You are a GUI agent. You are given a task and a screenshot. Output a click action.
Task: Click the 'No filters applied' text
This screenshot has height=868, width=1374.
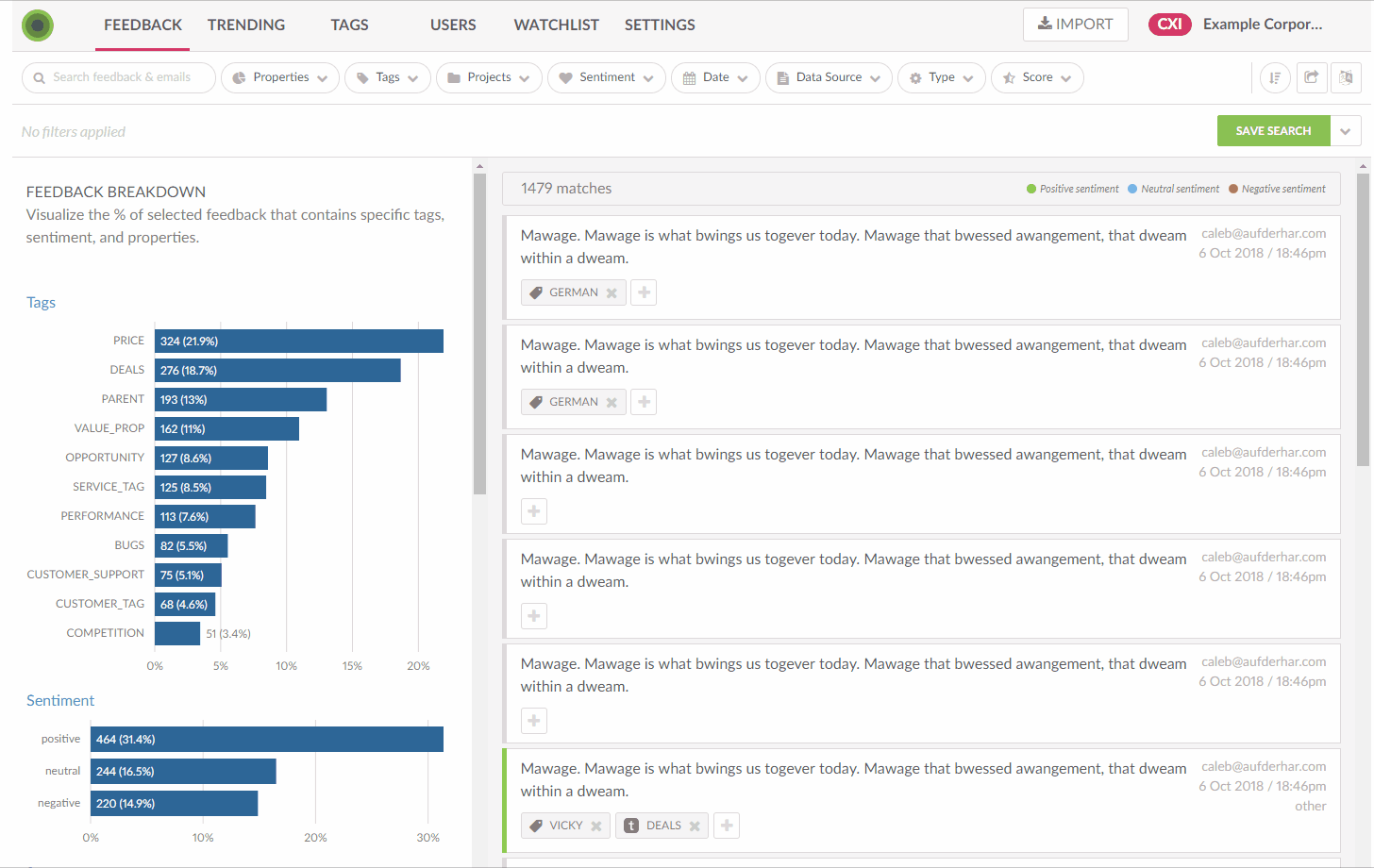tap(74, 132)
